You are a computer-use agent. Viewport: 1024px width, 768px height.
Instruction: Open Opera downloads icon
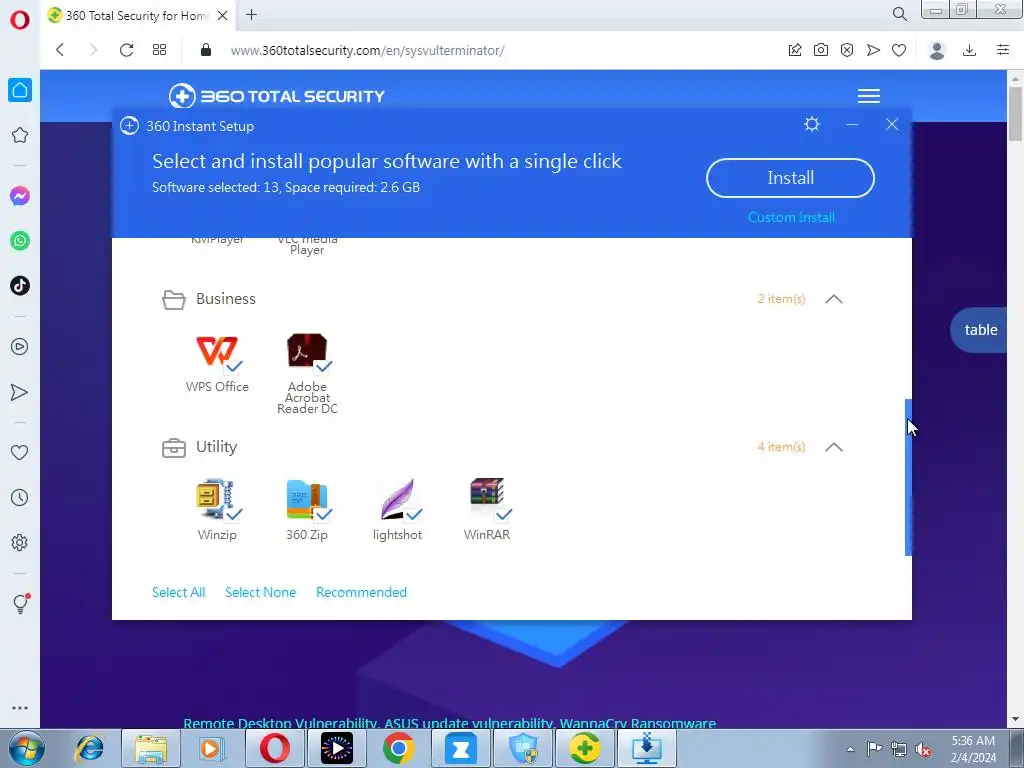pos(970,50)
